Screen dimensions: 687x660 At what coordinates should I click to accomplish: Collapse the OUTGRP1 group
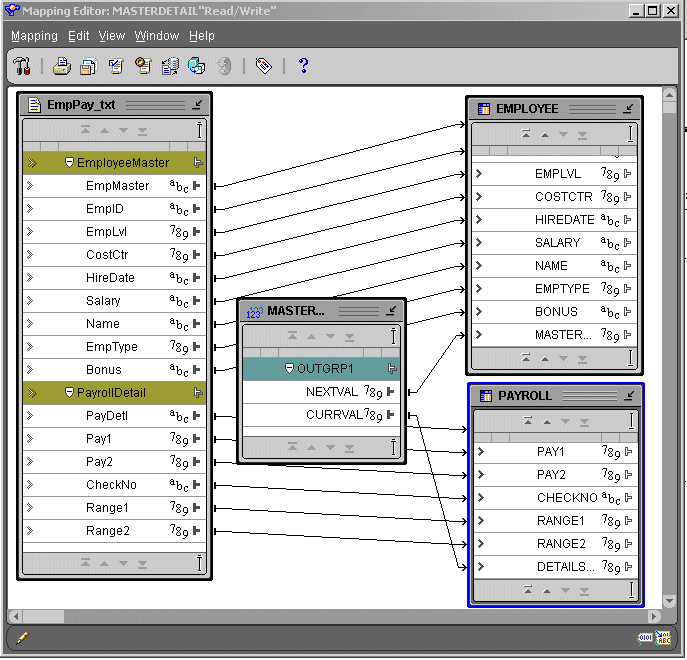(x=290, y=368)
